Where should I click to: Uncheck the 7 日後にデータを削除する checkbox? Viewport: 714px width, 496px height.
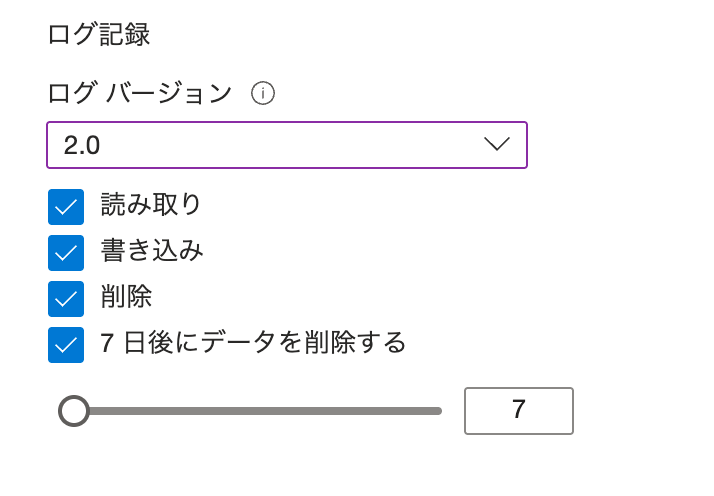(66, 345)
